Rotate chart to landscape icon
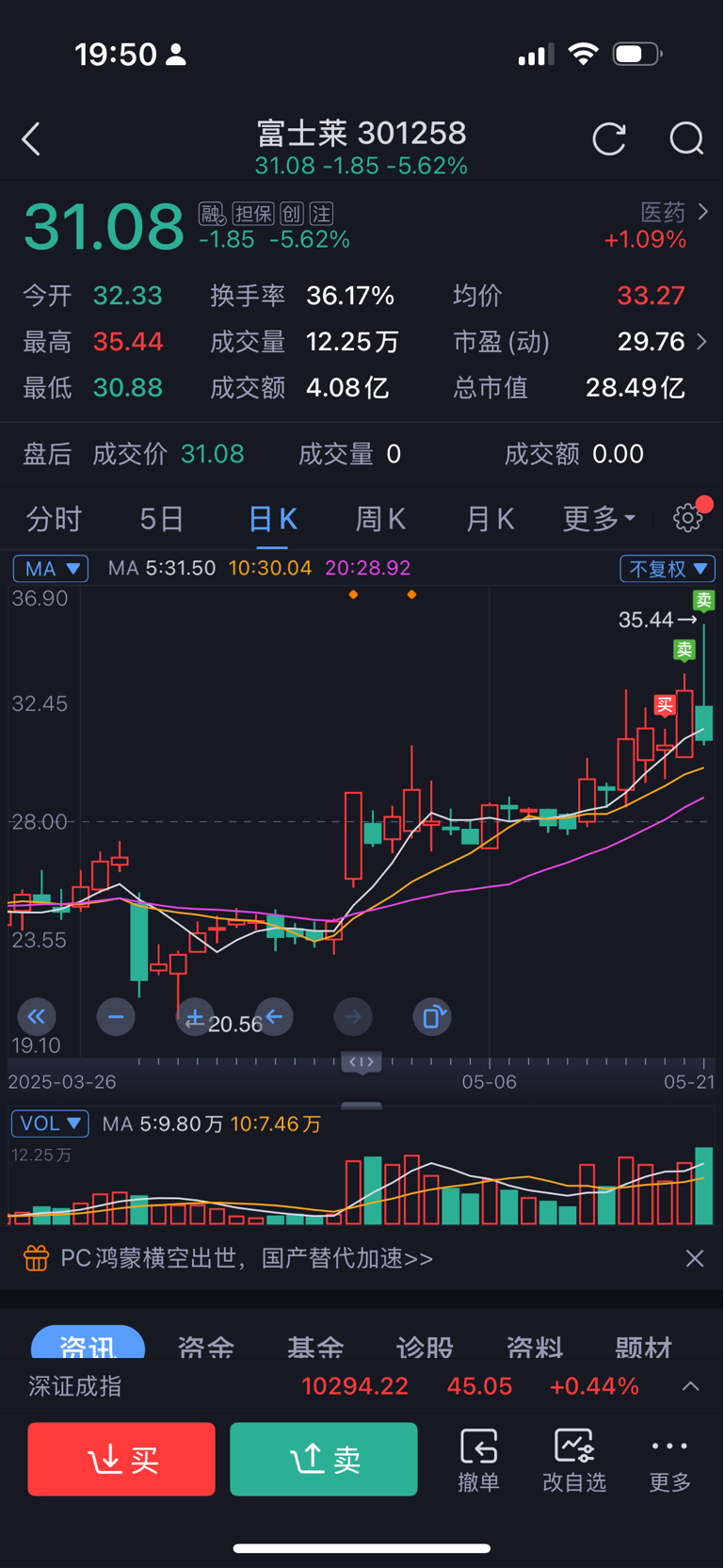Screen dimensions: 724x1568 point(432,1017)
